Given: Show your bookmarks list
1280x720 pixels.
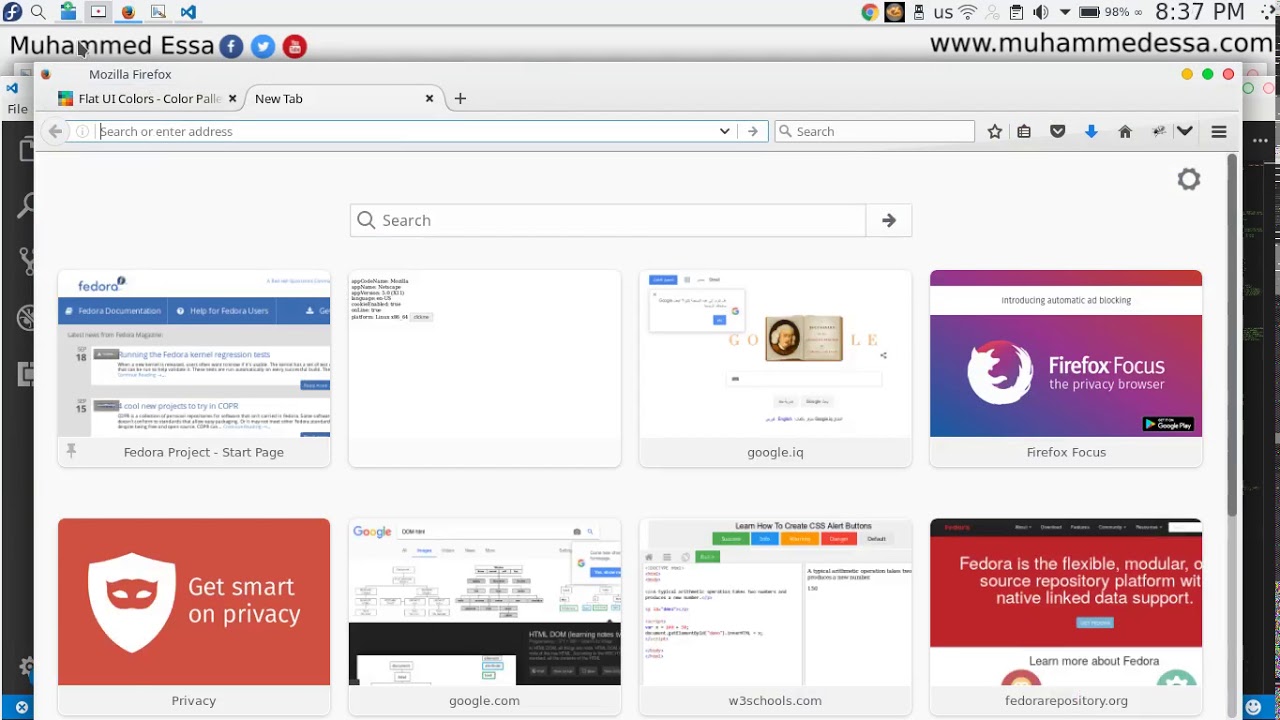Looking at the screenshot, I should coord(1024,131).
